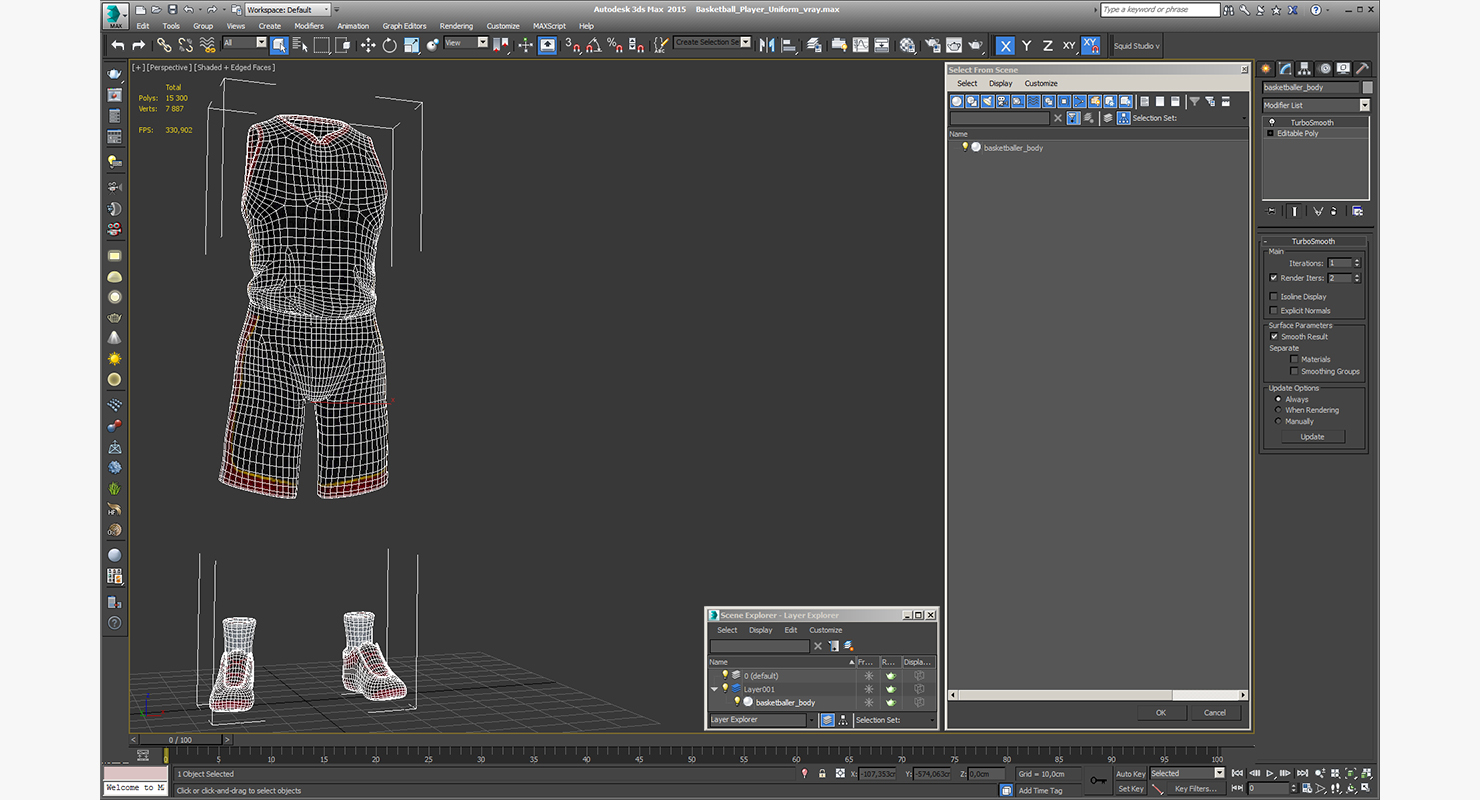This screenshot has height=800, width=1480.
Task: Switch to the Motion panel tab
Action: coord(1324,69)
